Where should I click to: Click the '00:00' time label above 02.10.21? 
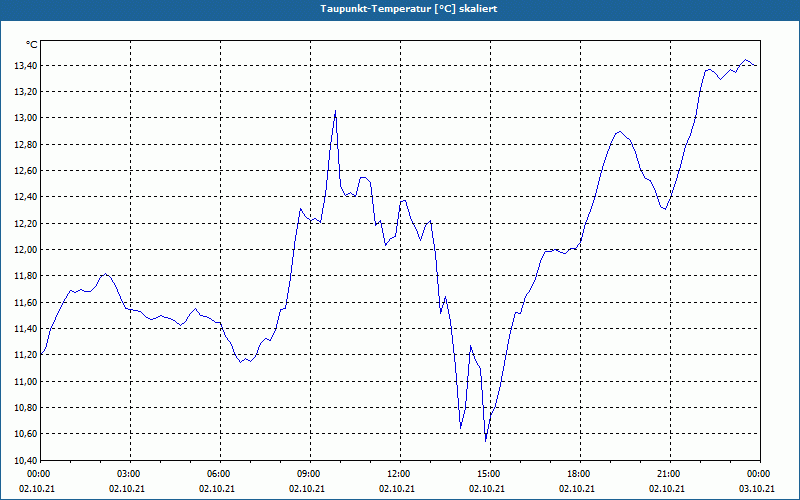click(x=37, y=474)
